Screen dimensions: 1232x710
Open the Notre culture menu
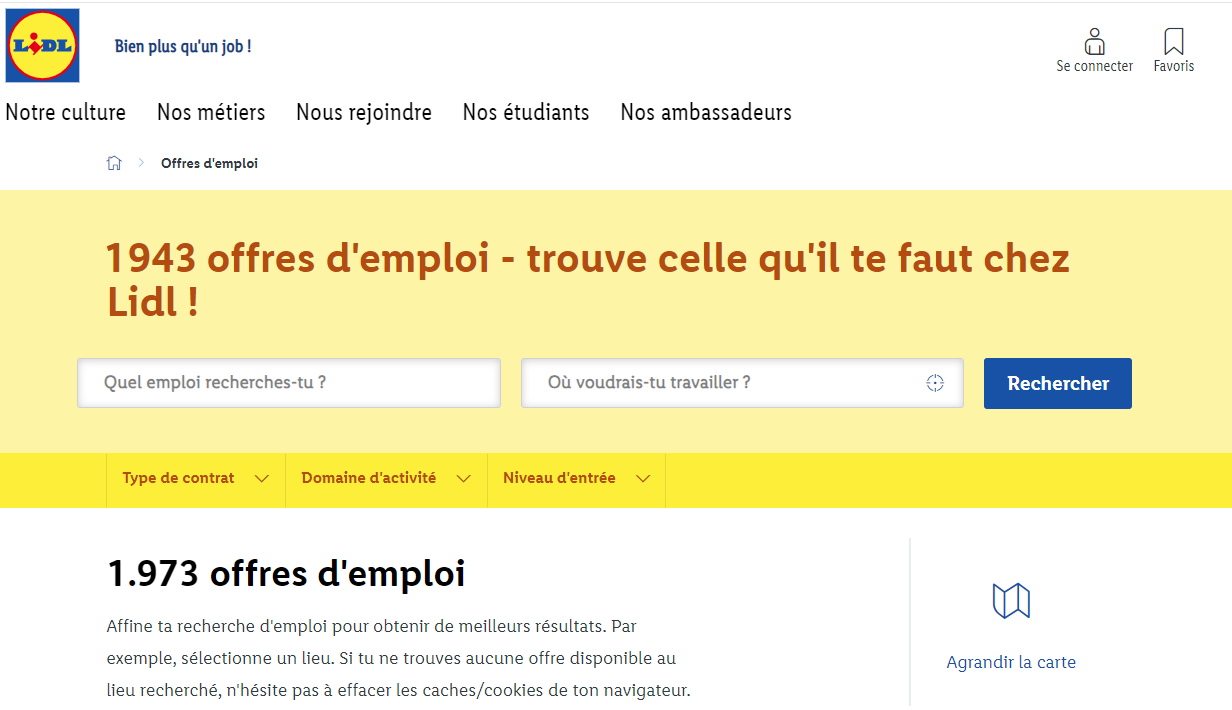tap(66, 112)
